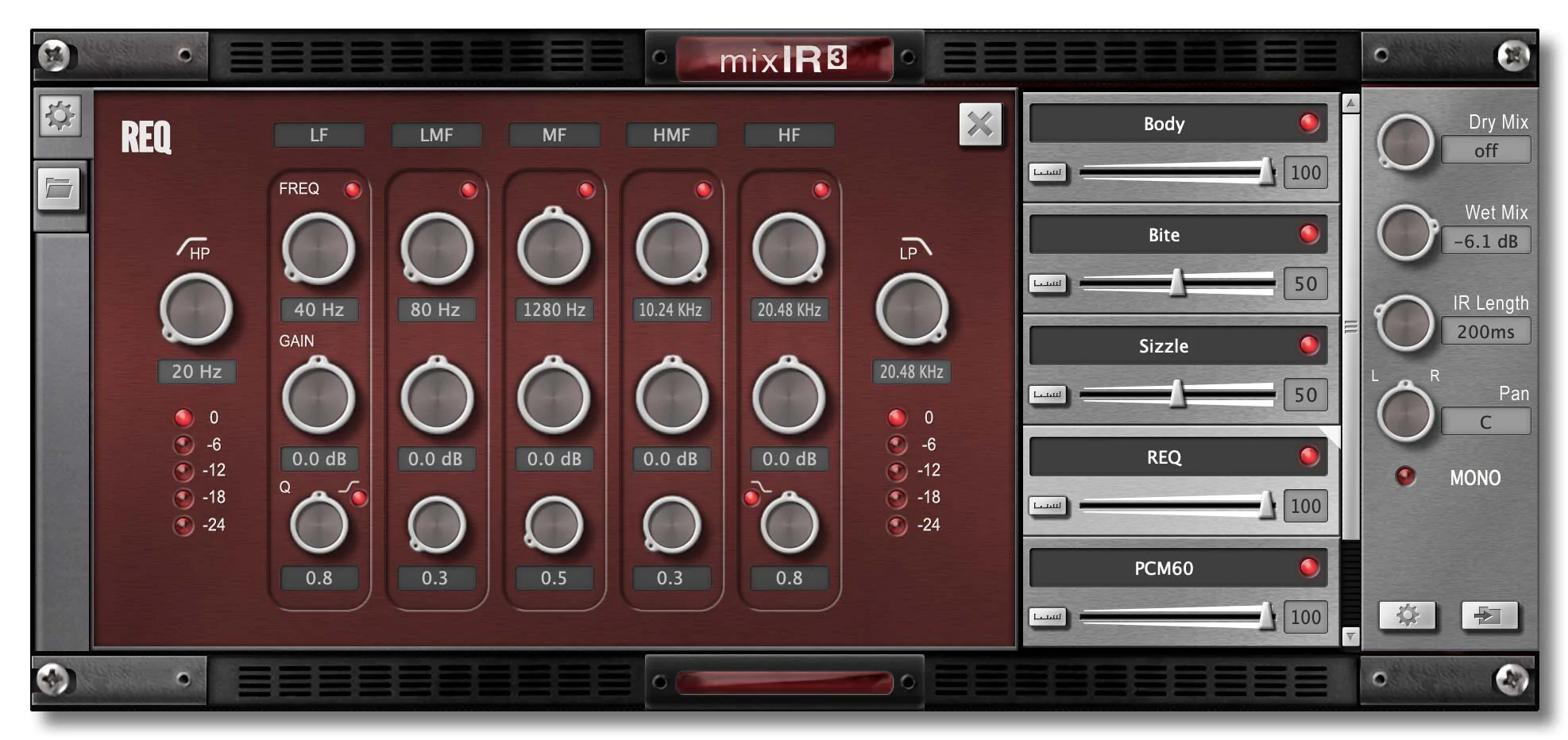Image resolution: width=1568 pixels, height=740 pixels.
Task: Click the LMF Q knob
Action: [x=437, y=525]
